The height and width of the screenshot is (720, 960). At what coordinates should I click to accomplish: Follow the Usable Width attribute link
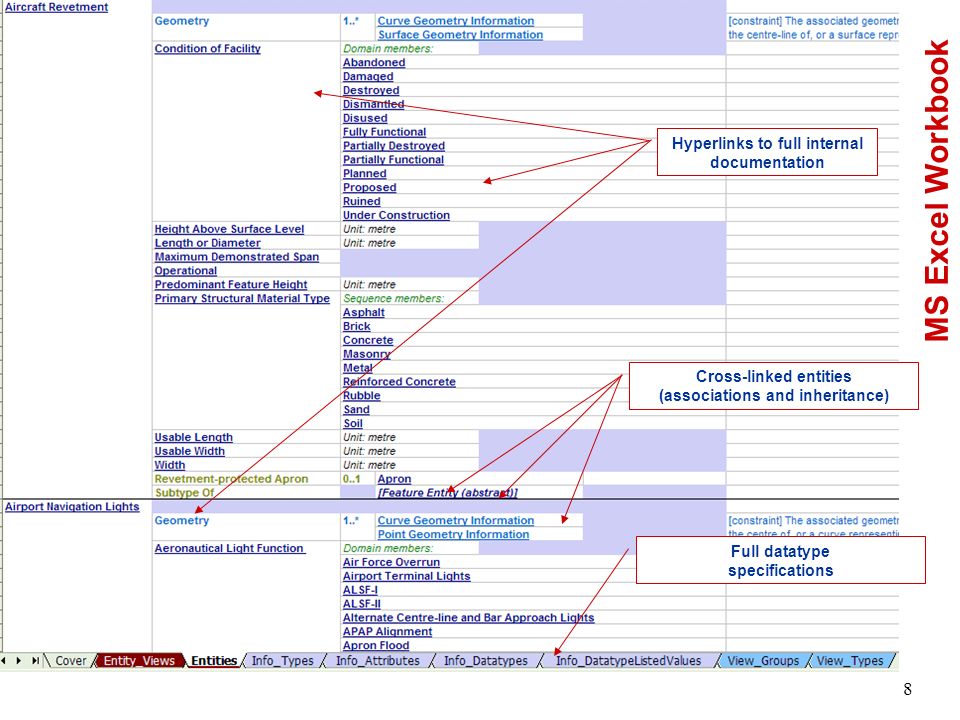pos(189,451)
